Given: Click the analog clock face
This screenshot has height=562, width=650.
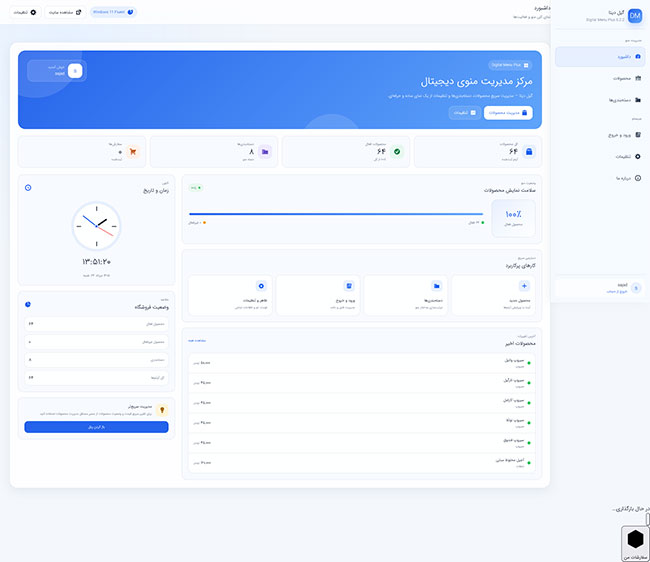Looking at the screenshot, I should (97, 226).
